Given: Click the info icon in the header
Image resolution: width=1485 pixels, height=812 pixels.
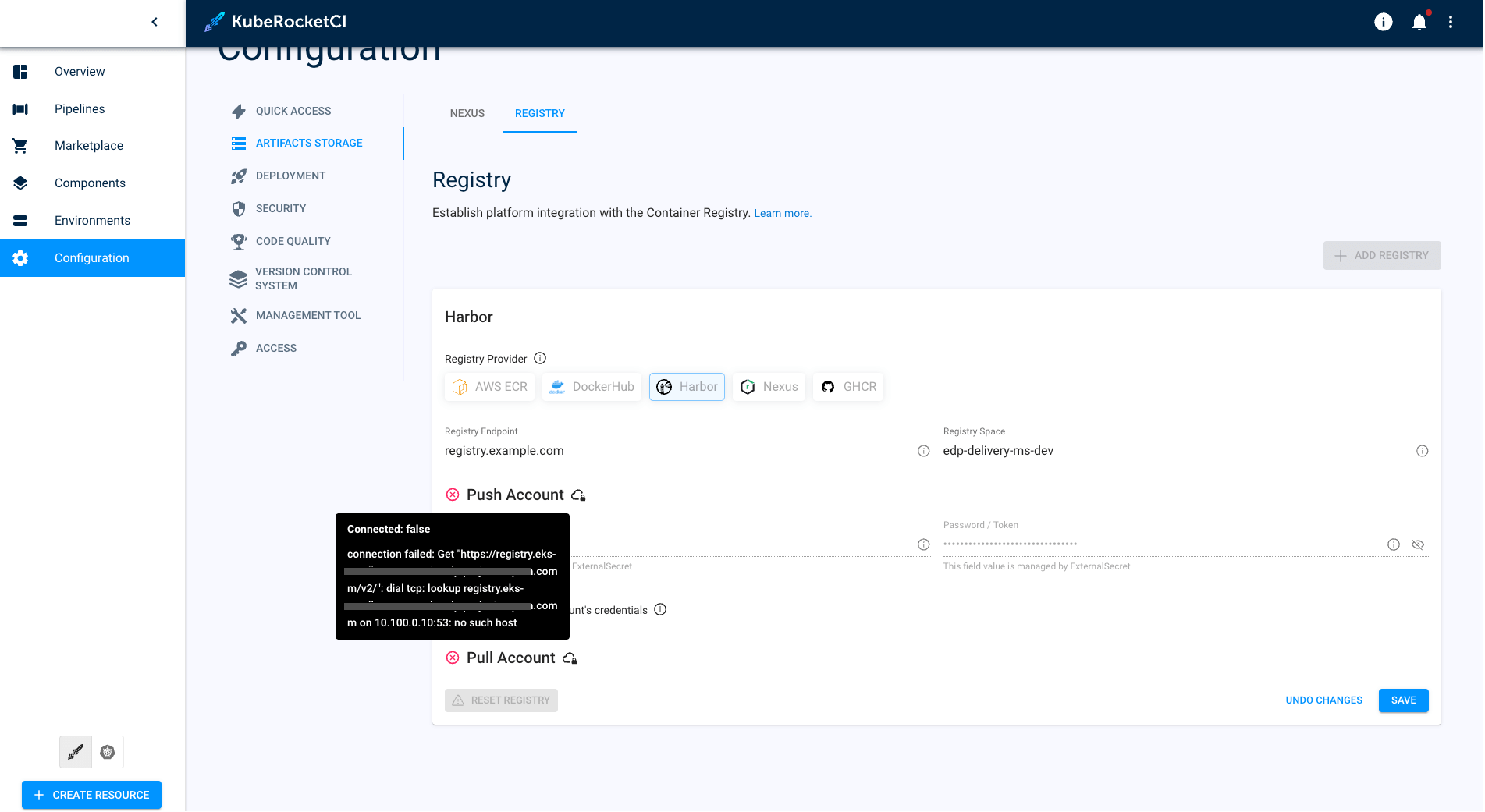Looking at the screenshot, I should (1383, 22).
